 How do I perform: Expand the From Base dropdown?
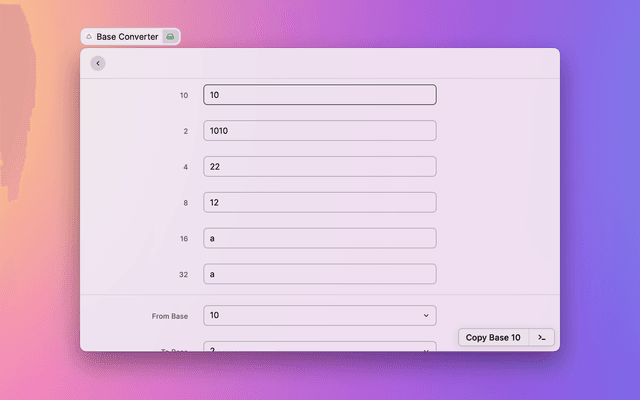point(320,316)
